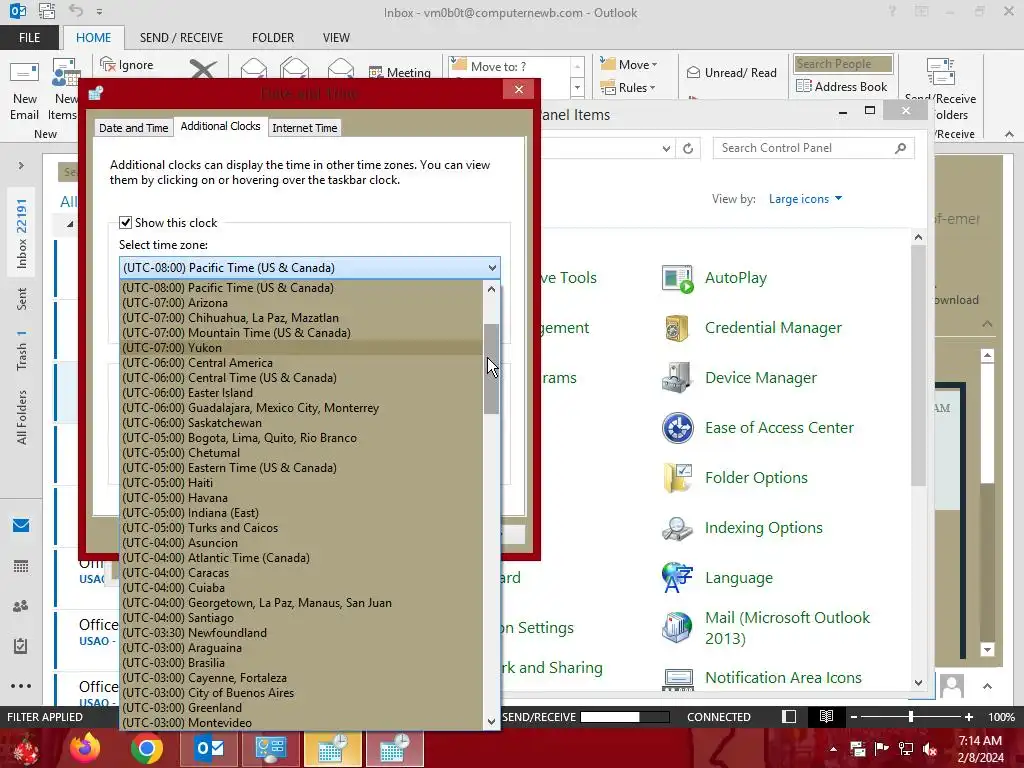Screen dimensions: 1024x768
Task: Open the Move dropdown arrow
Action: 654,65
